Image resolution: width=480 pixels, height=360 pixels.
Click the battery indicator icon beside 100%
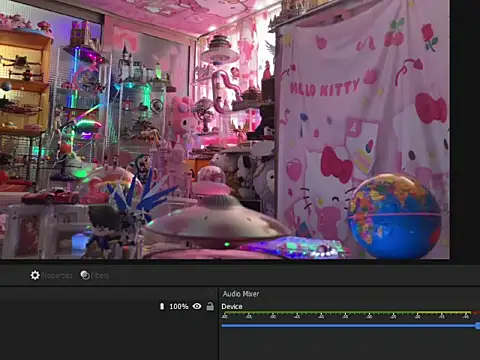coord(162,306)
